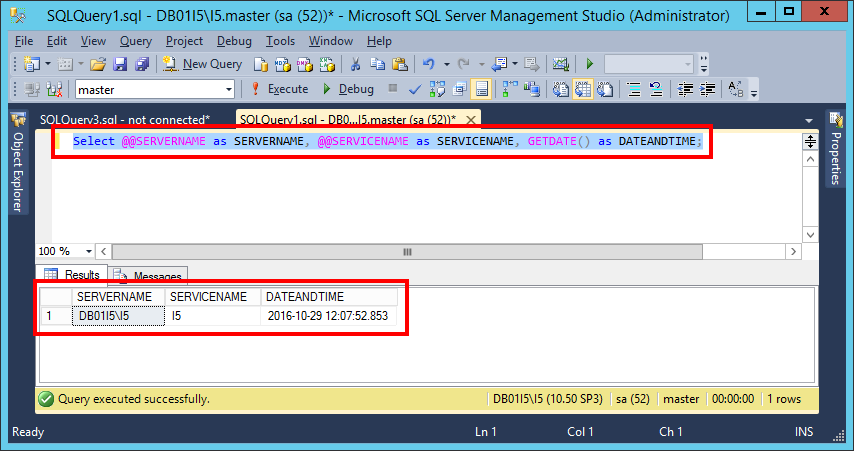Click the Decrease Indent icon

point(685,89)
